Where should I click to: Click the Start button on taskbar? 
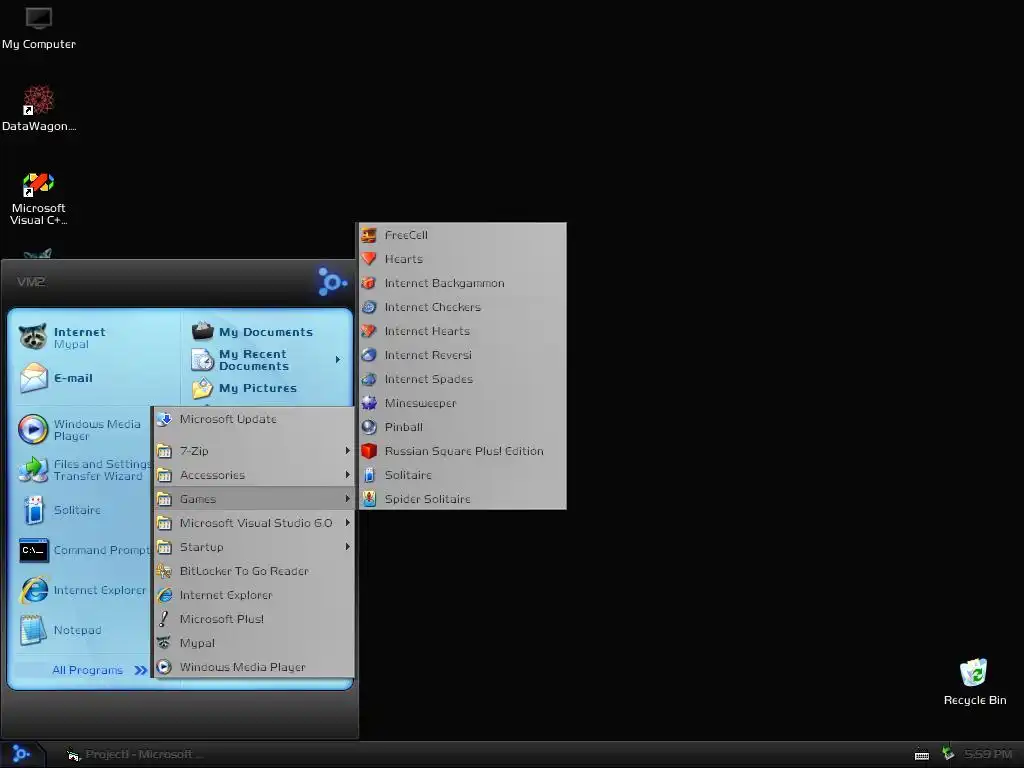tap(21, 754)
